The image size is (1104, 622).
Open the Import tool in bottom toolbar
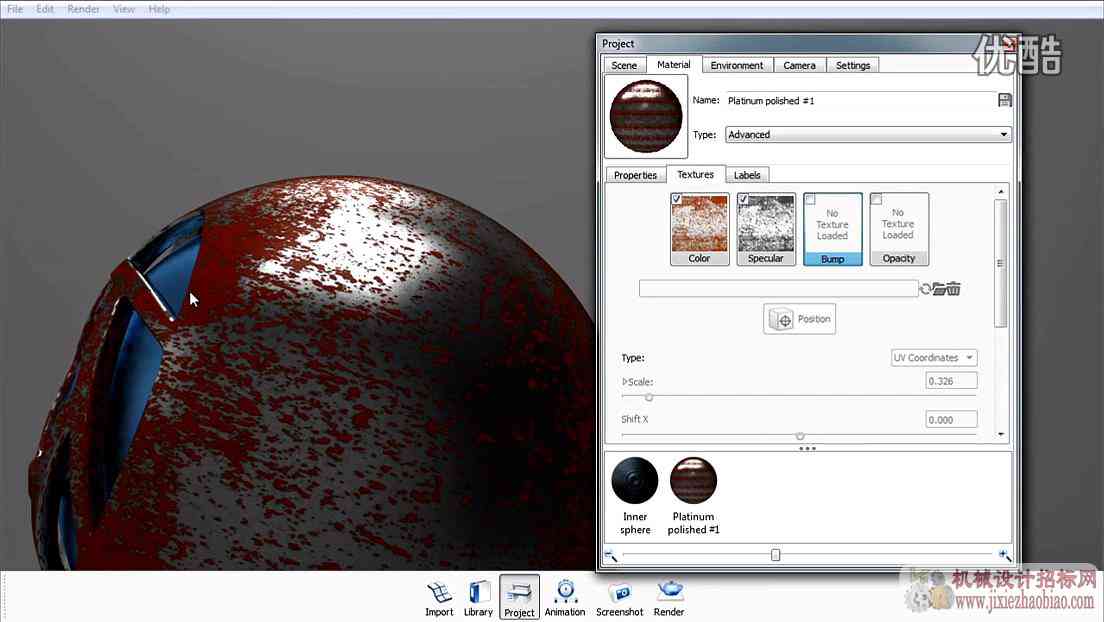[439, 598]
